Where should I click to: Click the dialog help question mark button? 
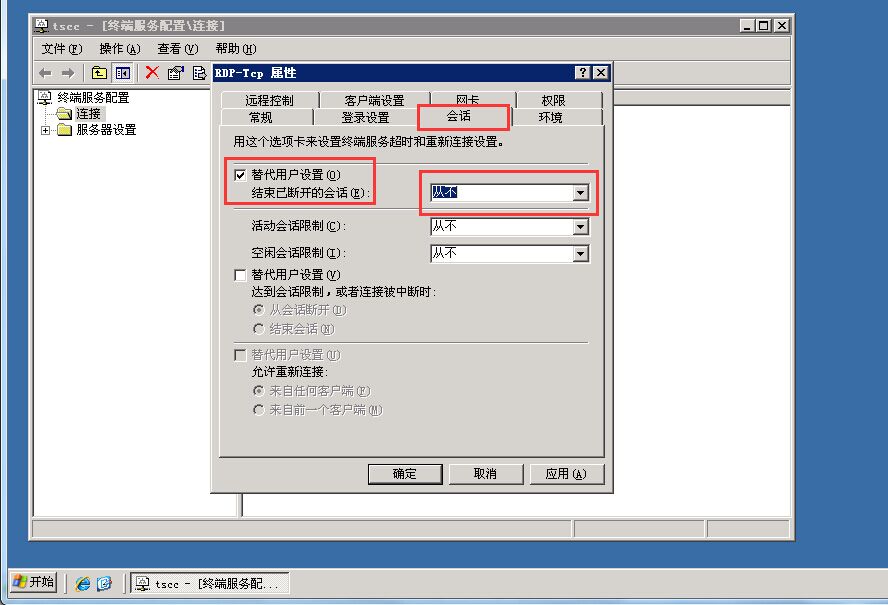(x=582, y=73)
